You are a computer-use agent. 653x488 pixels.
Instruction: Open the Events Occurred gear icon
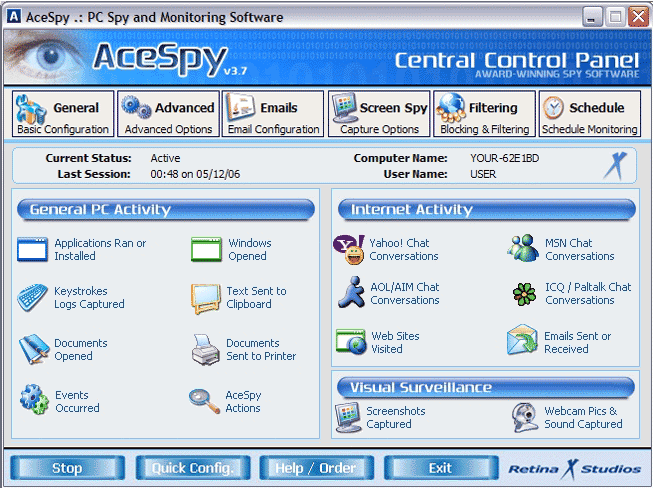pyautogui.click(x=33, y=399)
